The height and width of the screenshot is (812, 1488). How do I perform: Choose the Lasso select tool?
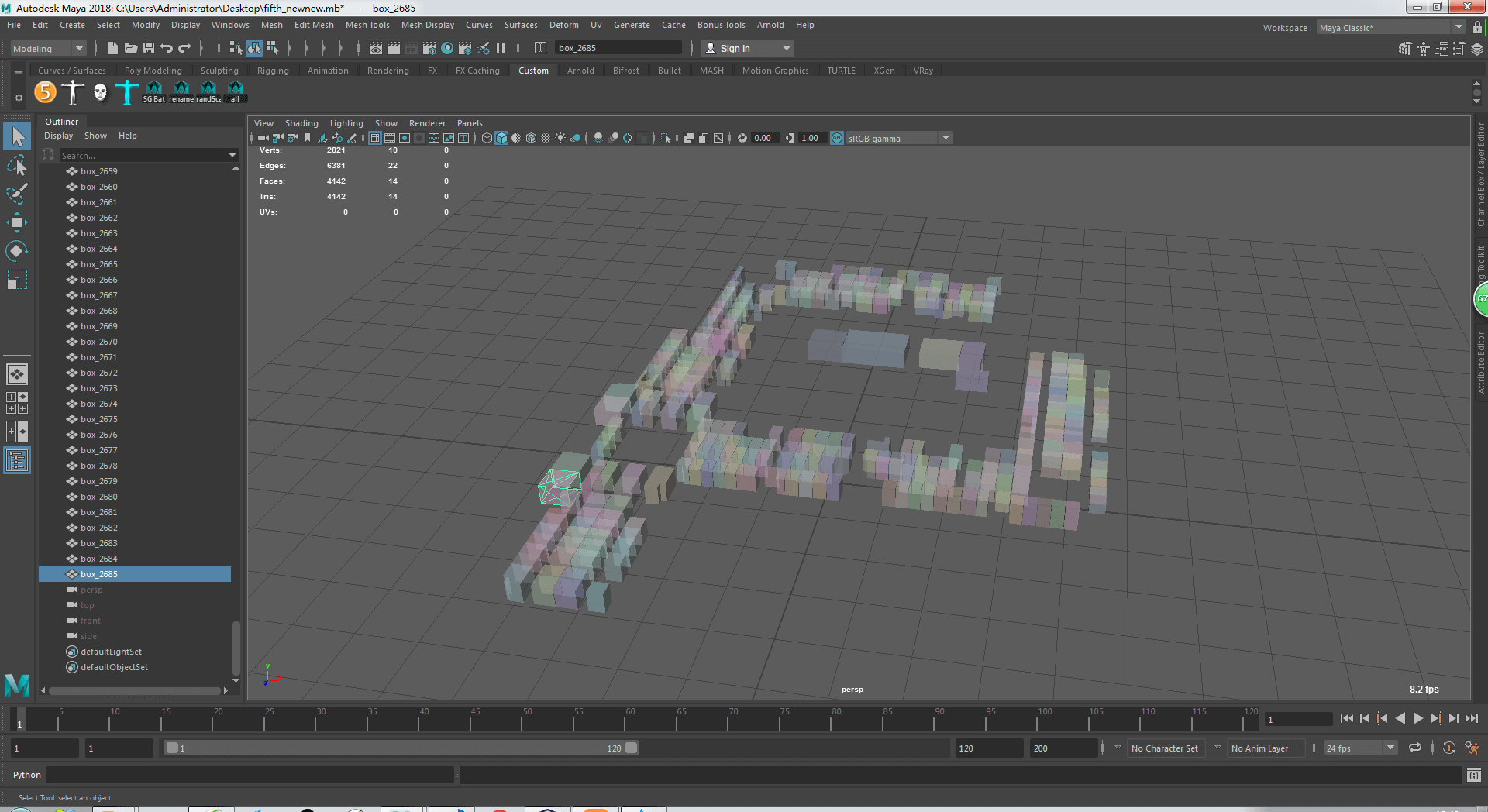tap(16, 166)
